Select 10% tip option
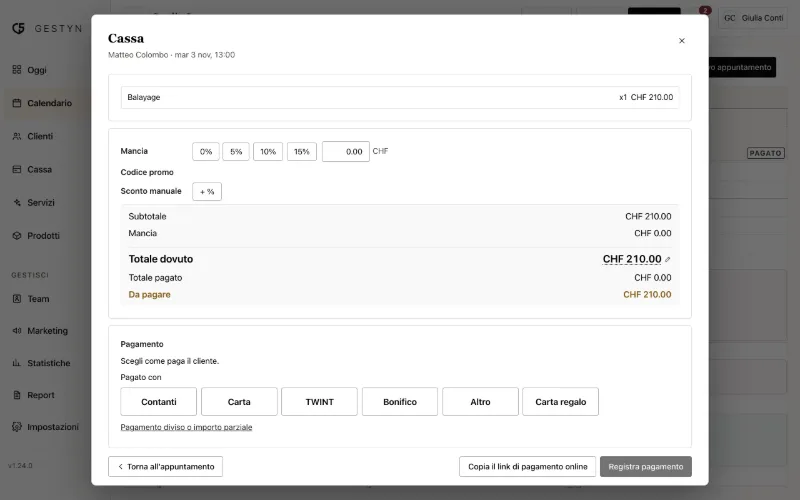Screen dimensions: 800x500 pyautogui.click(x=268, y=152)
